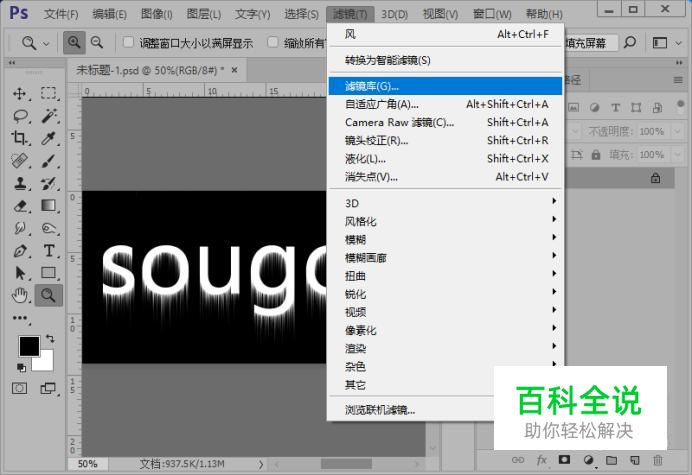Select the Eraser tool
The width and height of the screenshot is (692, 475).
(19, 206)
